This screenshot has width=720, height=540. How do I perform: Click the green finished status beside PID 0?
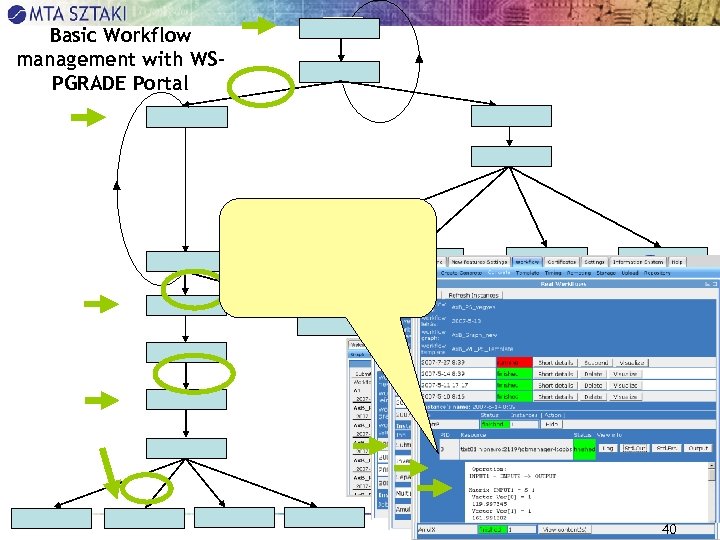click(585, 449)
